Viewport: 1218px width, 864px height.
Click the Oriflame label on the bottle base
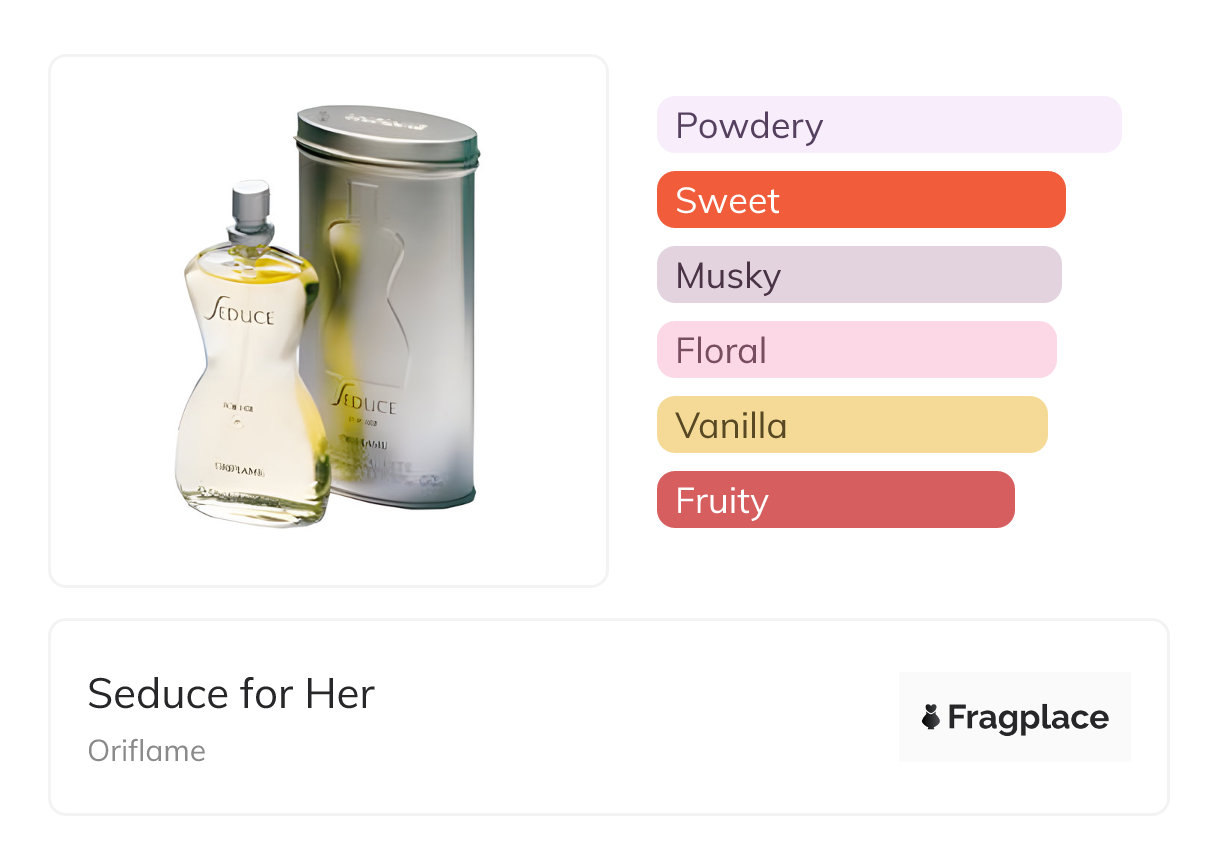click(240, 466)
